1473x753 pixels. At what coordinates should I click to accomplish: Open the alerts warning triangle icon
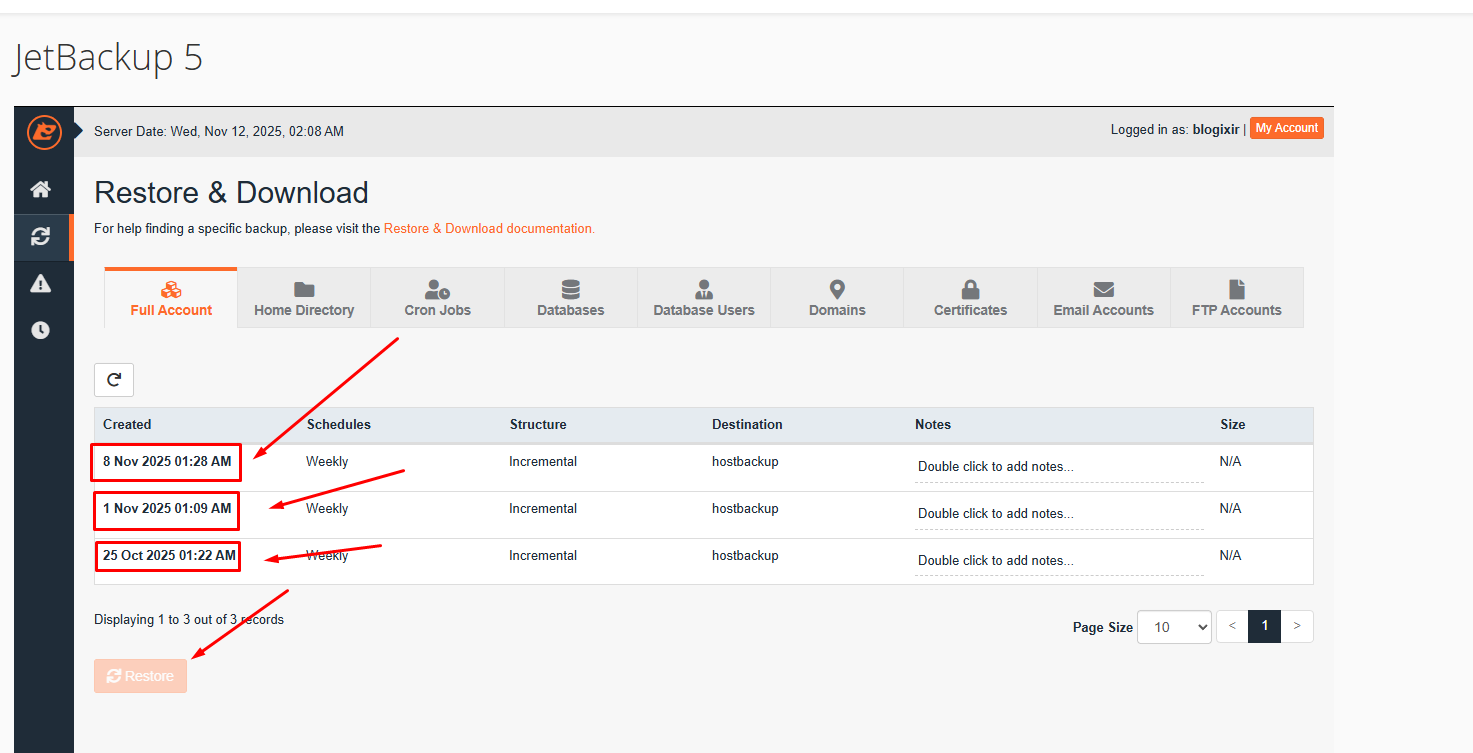click(40, 284)
